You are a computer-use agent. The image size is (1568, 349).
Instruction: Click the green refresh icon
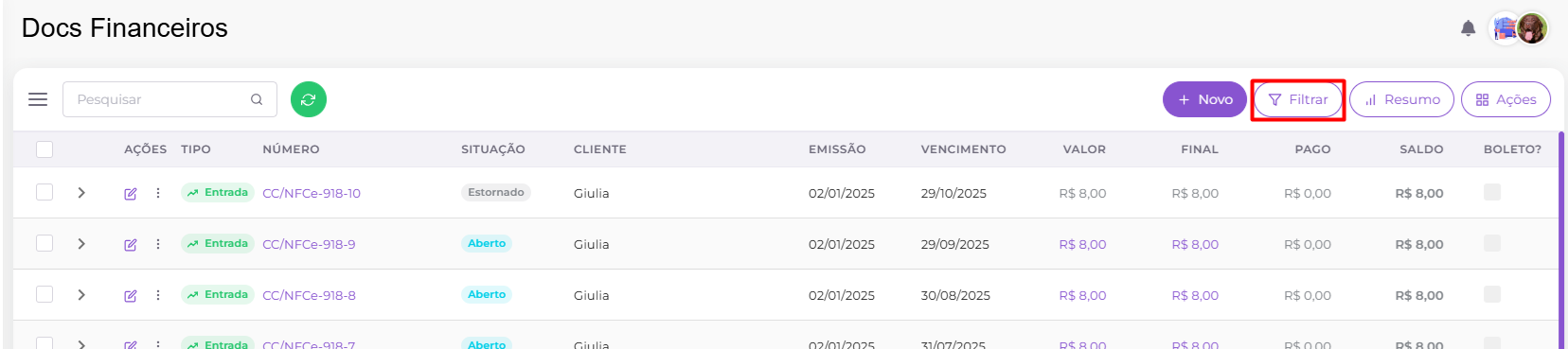309,99
